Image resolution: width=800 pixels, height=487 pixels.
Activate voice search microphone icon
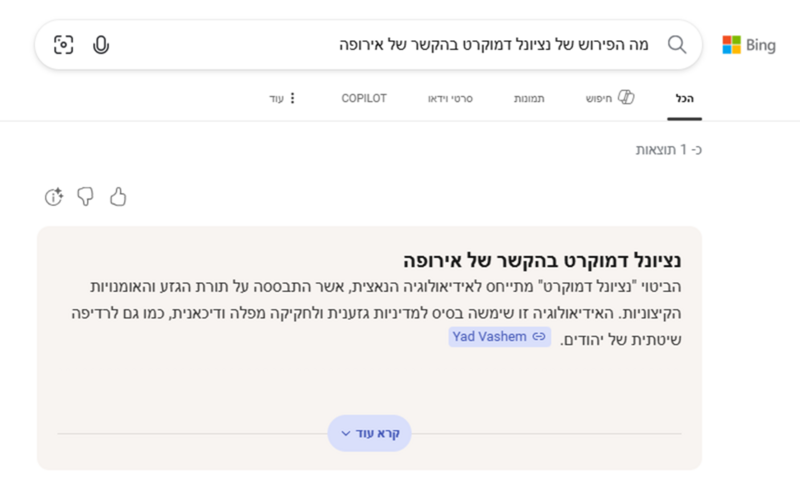pos(101,45)
